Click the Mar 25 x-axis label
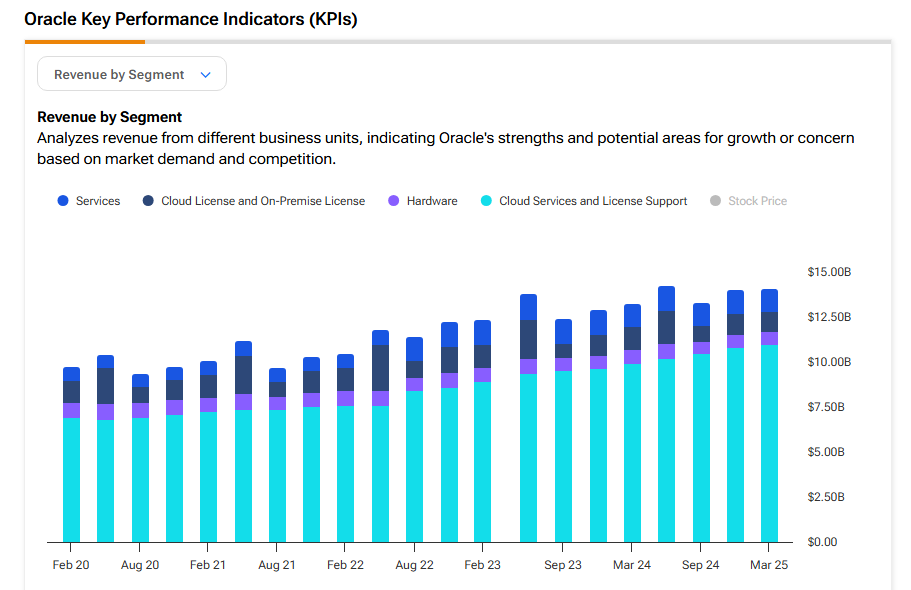This screenshot has height=590, width=911. (769, 565)
